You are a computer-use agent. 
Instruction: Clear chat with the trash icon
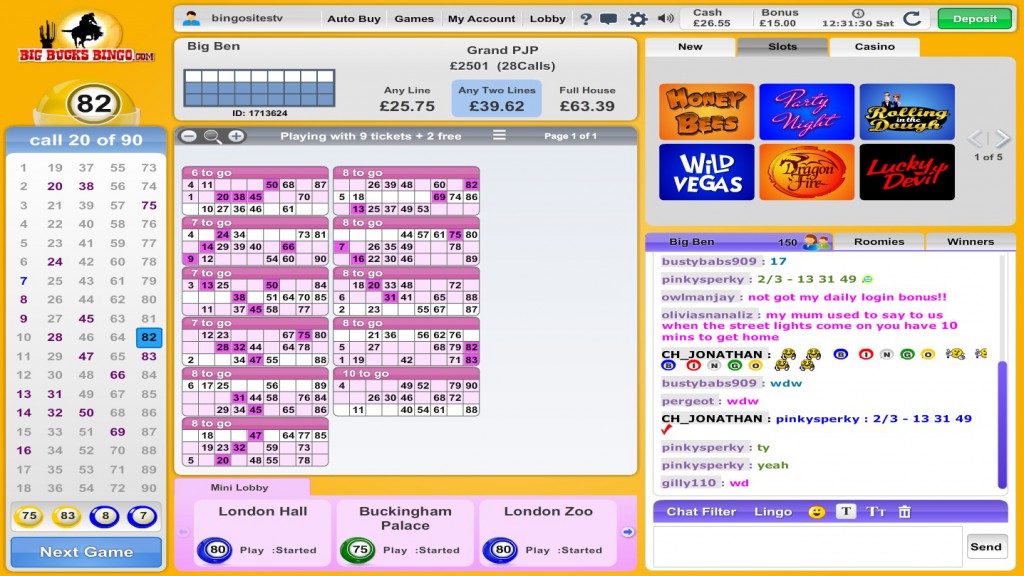(x=904, y=512)
